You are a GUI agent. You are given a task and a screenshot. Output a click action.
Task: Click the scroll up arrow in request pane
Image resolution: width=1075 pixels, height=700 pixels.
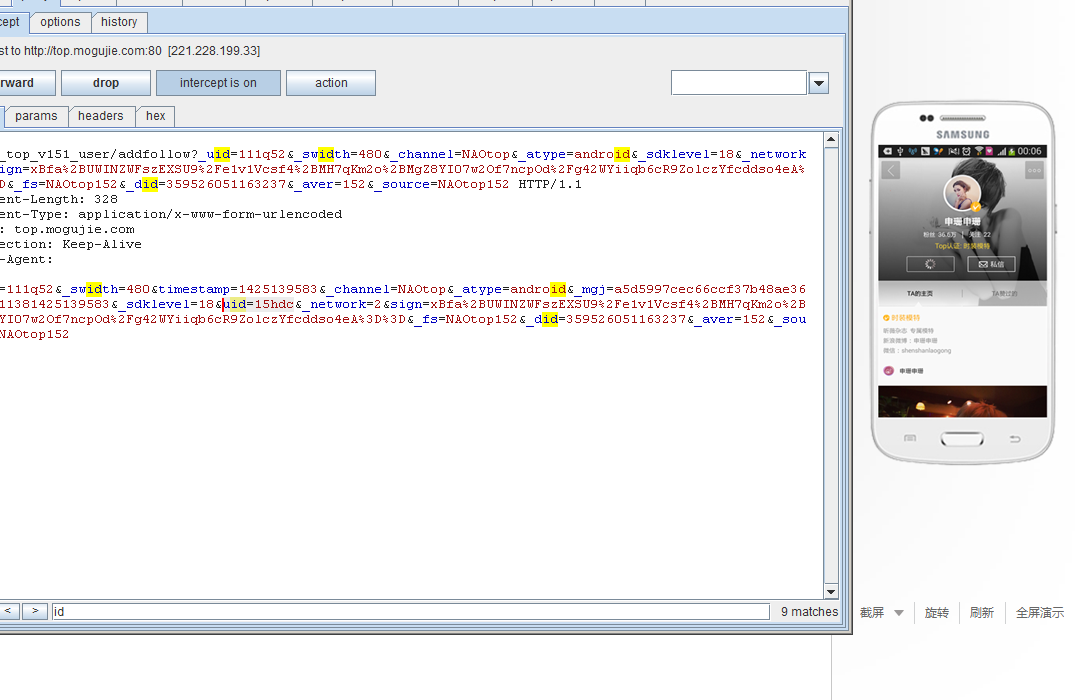(831, 140)
